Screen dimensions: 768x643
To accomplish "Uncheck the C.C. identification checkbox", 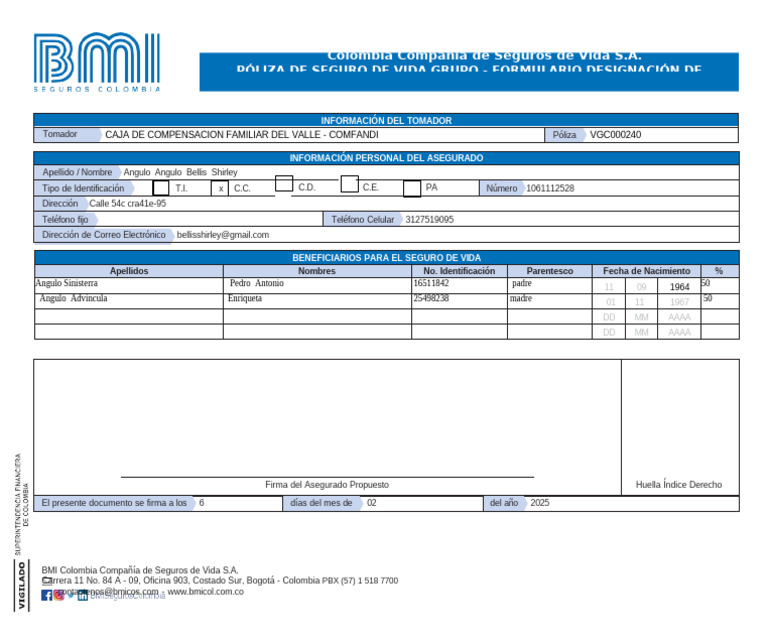I will [x=220, y=188].
